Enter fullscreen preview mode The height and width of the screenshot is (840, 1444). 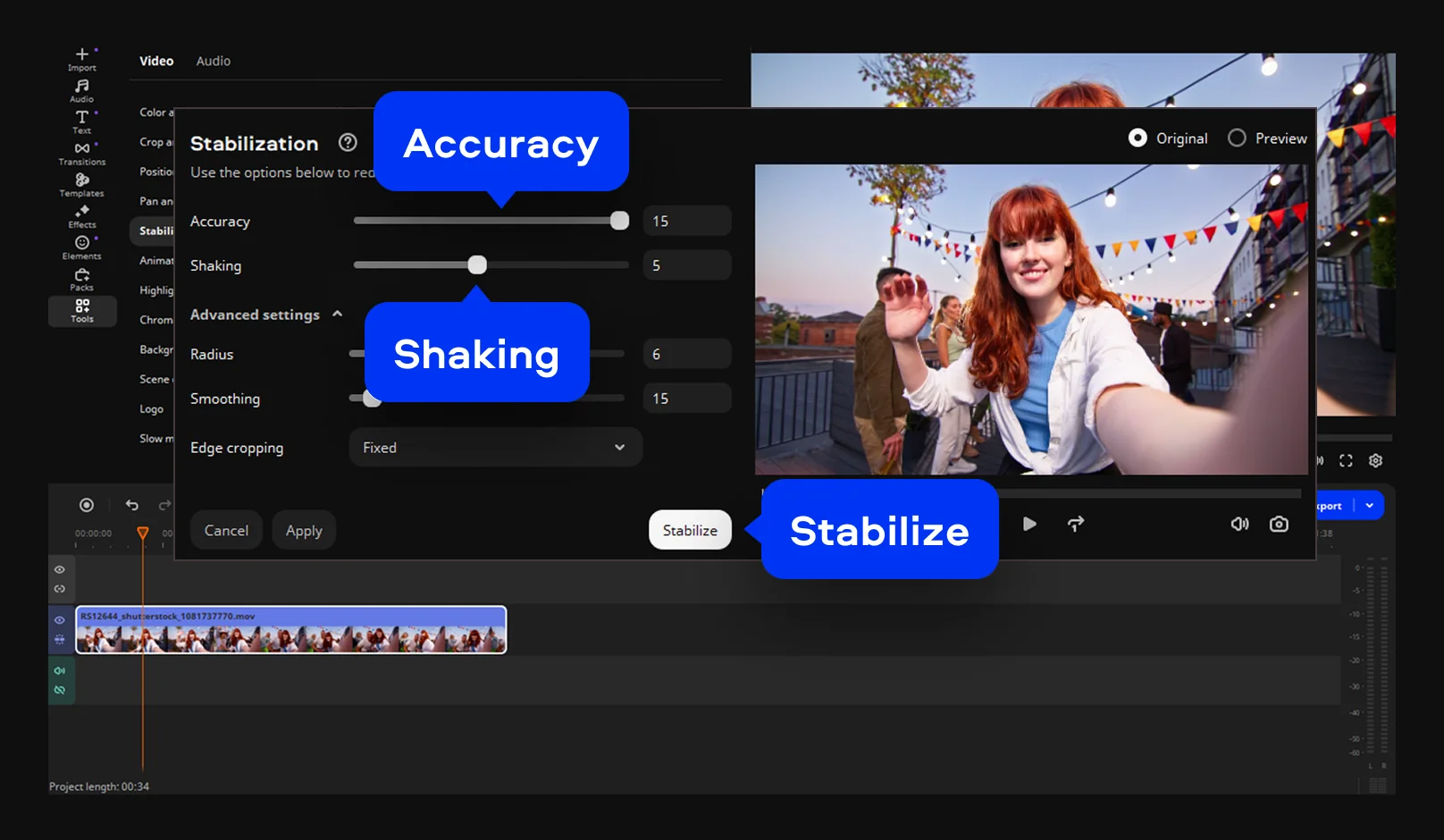(1346, 460)
